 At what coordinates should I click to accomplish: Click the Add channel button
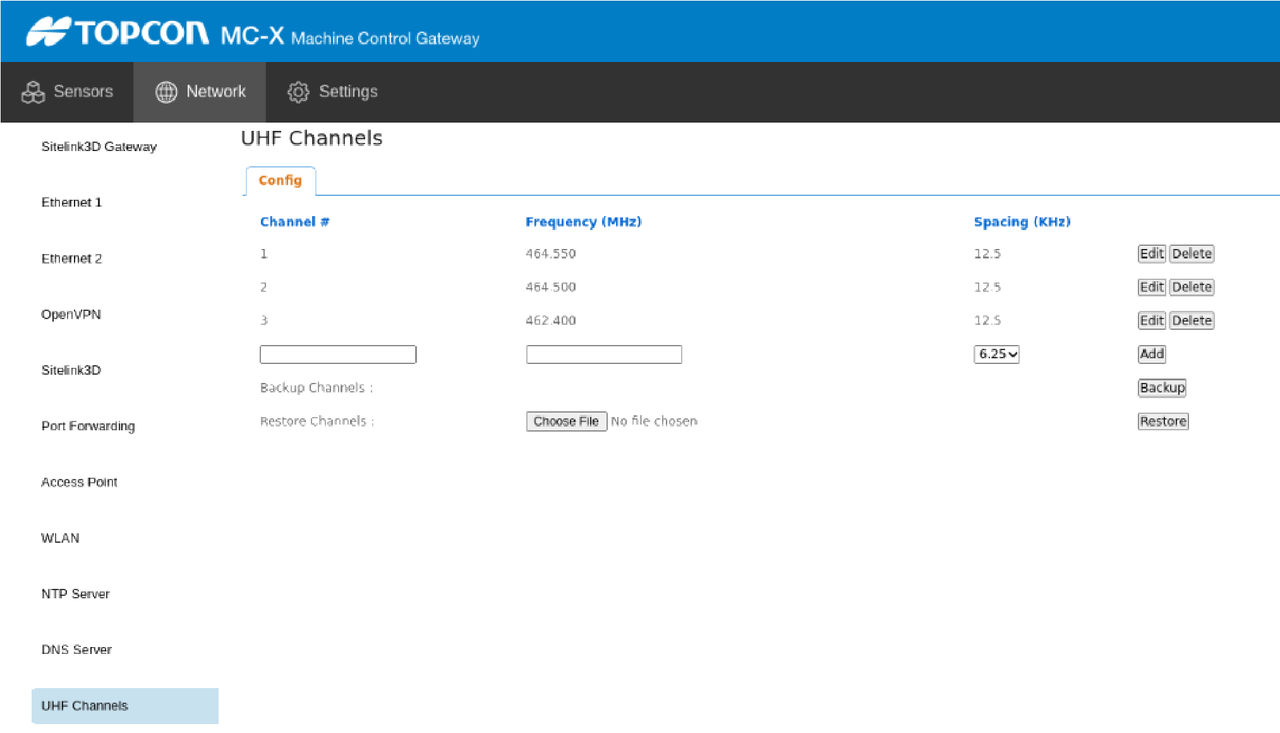[1152, 354]
